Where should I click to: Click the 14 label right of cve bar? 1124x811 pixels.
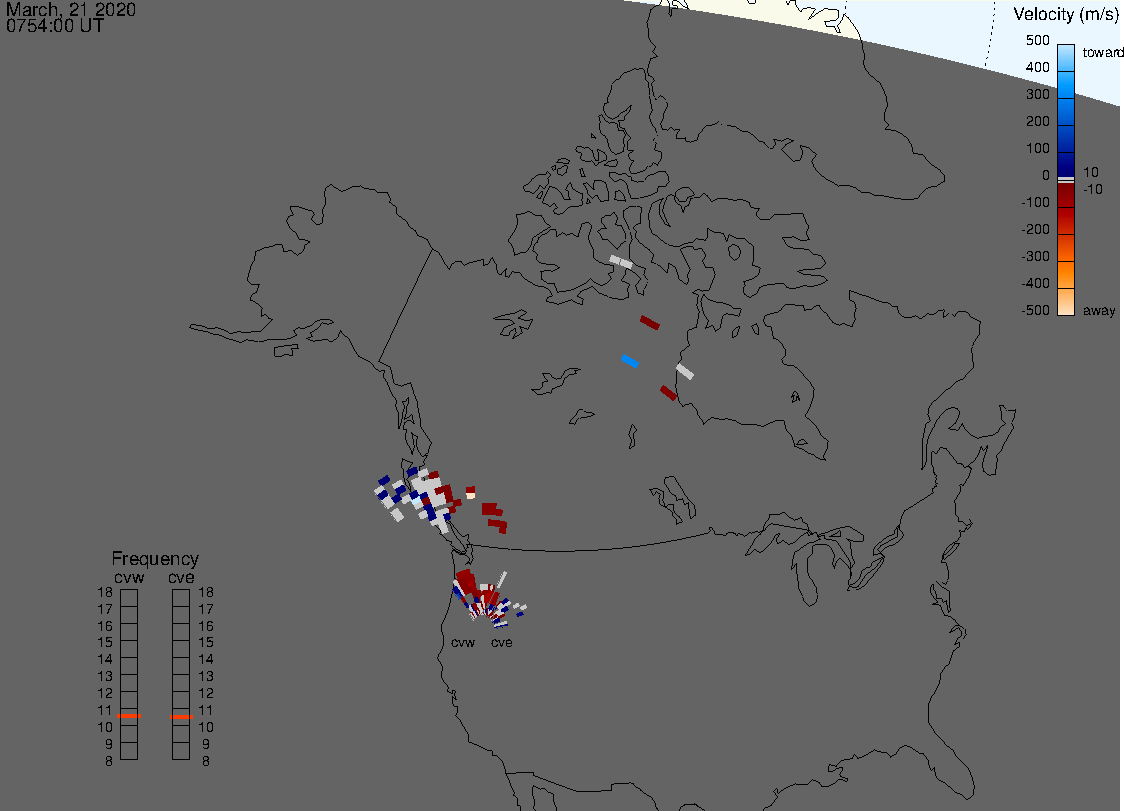tap(206, 659)
